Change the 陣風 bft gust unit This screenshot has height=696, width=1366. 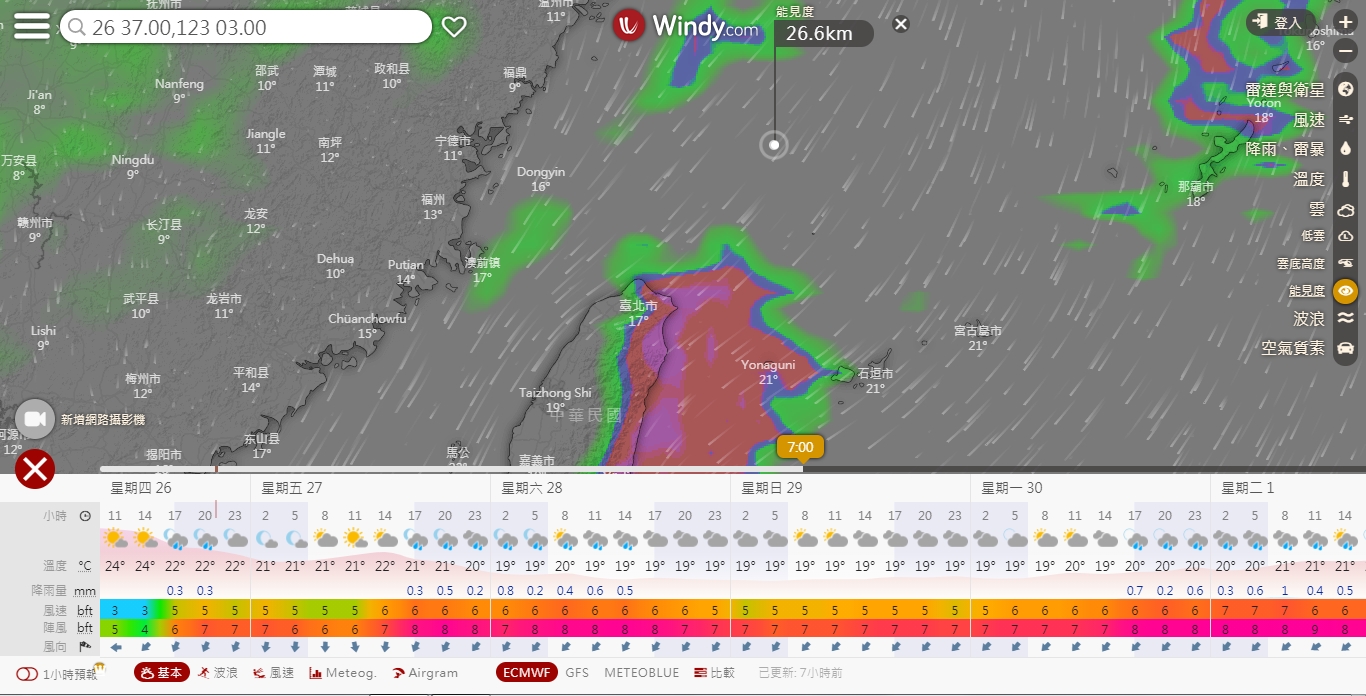(x=85, y=628)
